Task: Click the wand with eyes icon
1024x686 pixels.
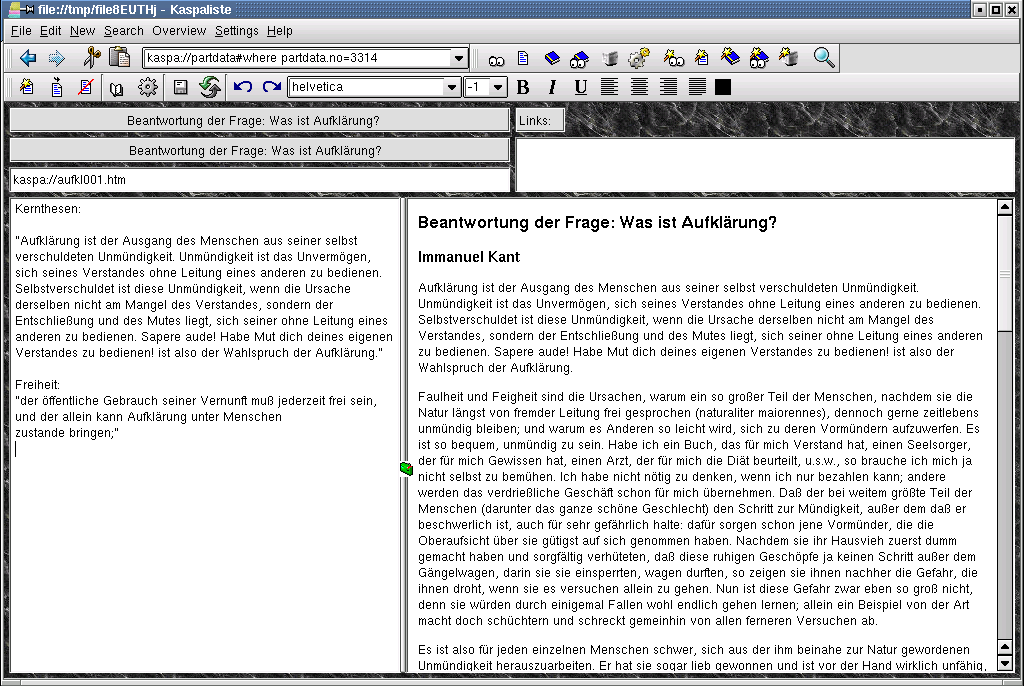Action: 673,58
